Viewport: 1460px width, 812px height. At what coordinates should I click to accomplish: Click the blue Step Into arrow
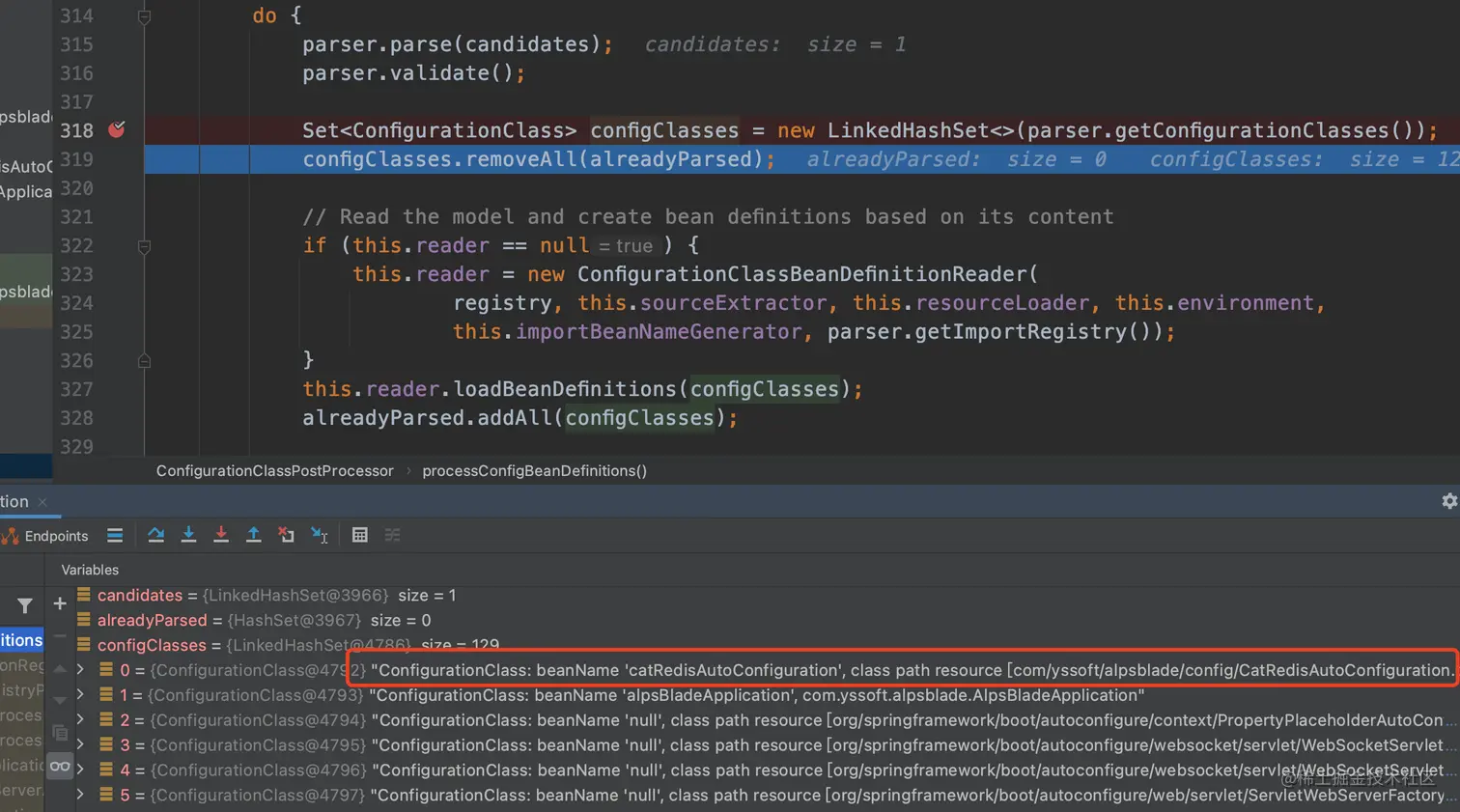point(188,536)
